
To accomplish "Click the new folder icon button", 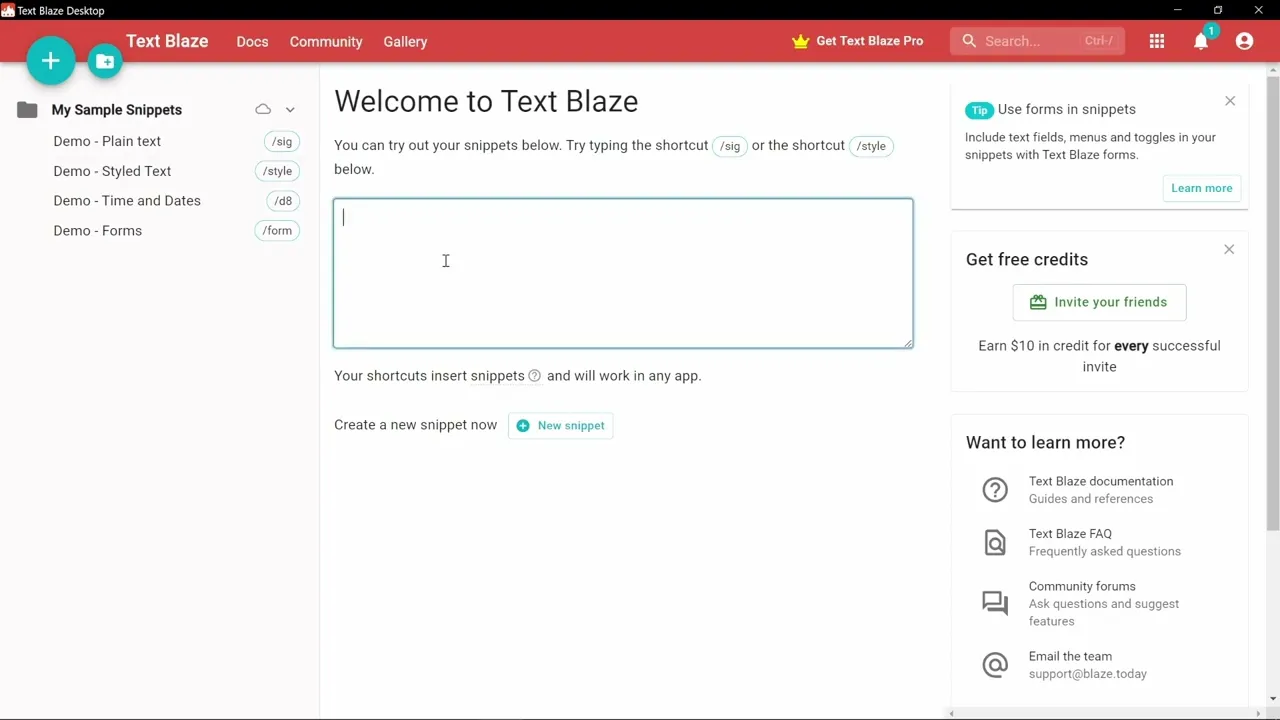I will tap(105, 62).
